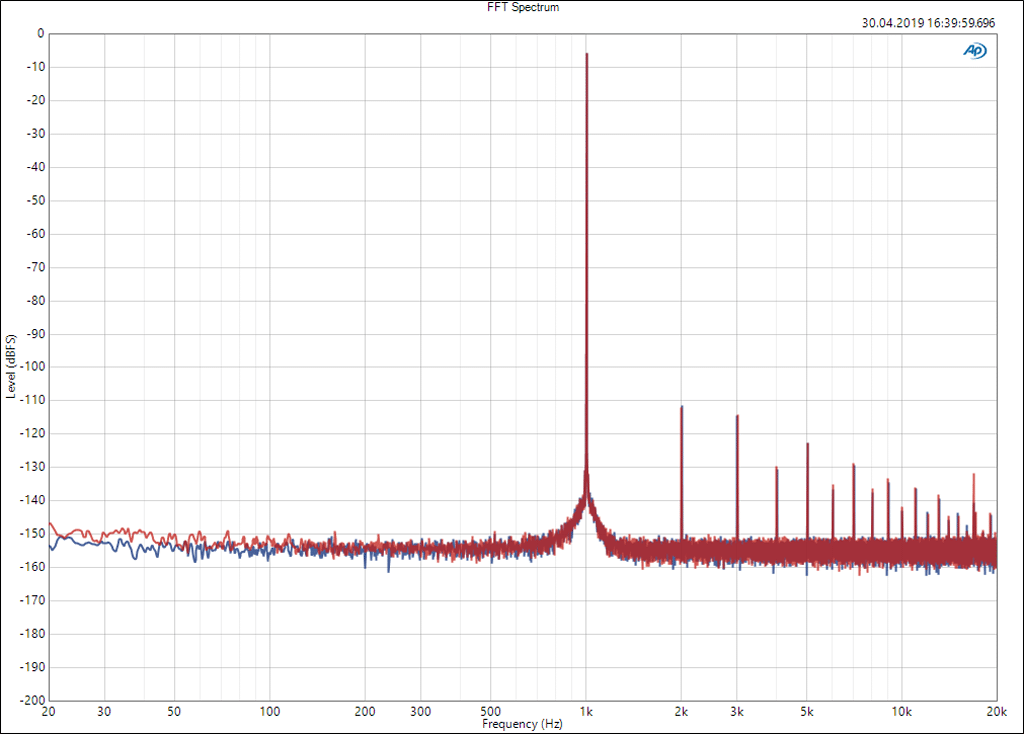Select the Level (dBFS) axis label
The image size is (1024, 734).
pyautogui.click(x=11, y=366)
